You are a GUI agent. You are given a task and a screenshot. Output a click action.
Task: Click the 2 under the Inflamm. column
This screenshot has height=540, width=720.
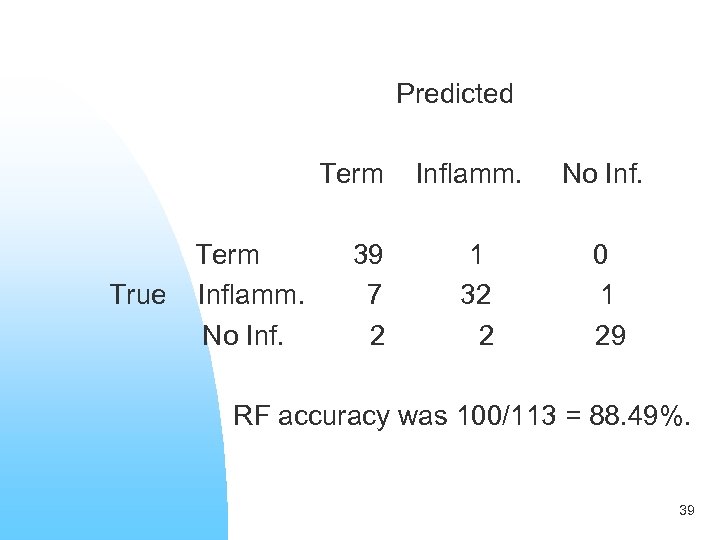[x=485, y=336]
